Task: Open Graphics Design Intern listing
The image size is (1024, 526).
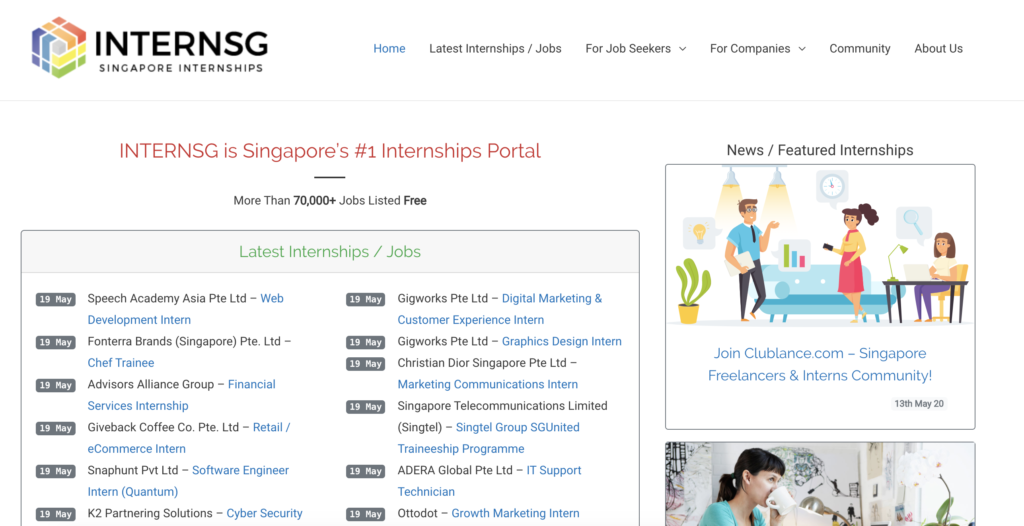Action: [562, 341]
